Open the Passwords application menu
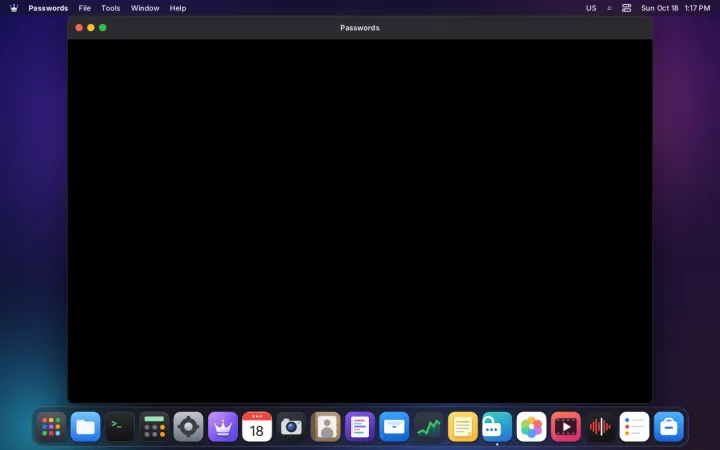Viewport: 720px width, 450px height. (x=48, y=8)
